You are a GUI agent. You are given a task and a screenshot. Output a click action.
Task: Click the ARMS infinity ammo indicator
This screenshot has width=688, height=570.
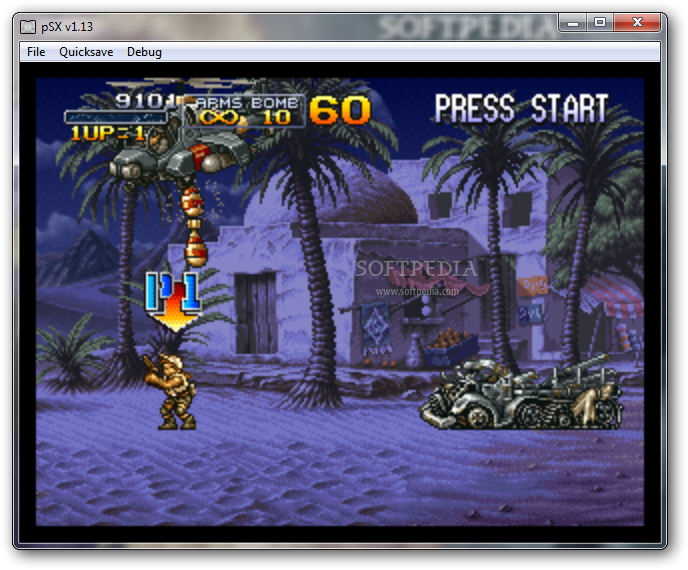click(x=218, y=117)
